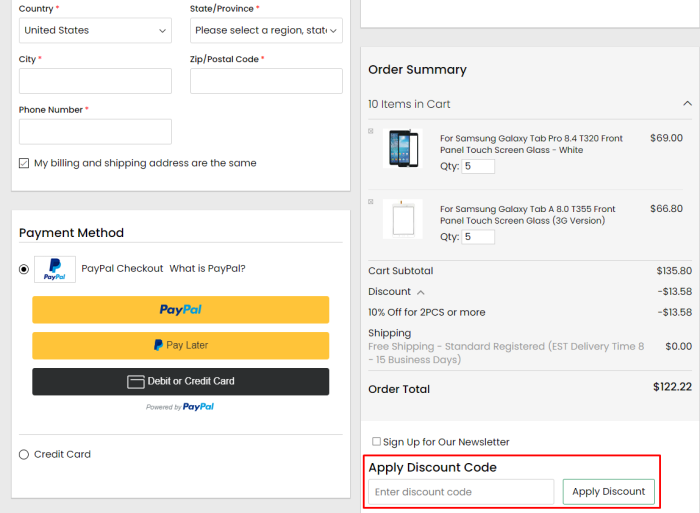Focus the Phone Number input field
Viewport: 700px width, 513px height.
(95, 132)
